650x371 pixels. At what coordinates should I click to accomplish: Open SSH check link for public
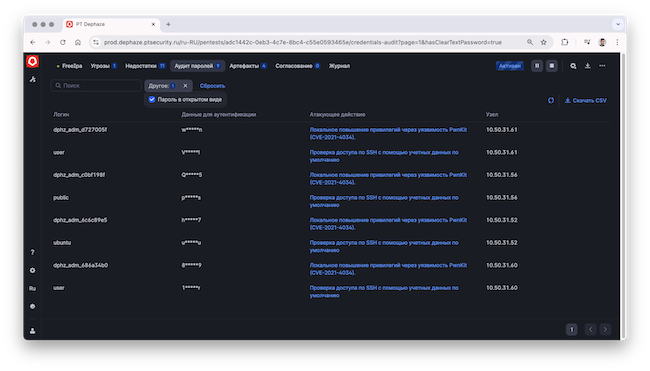[x=384, y=201]
